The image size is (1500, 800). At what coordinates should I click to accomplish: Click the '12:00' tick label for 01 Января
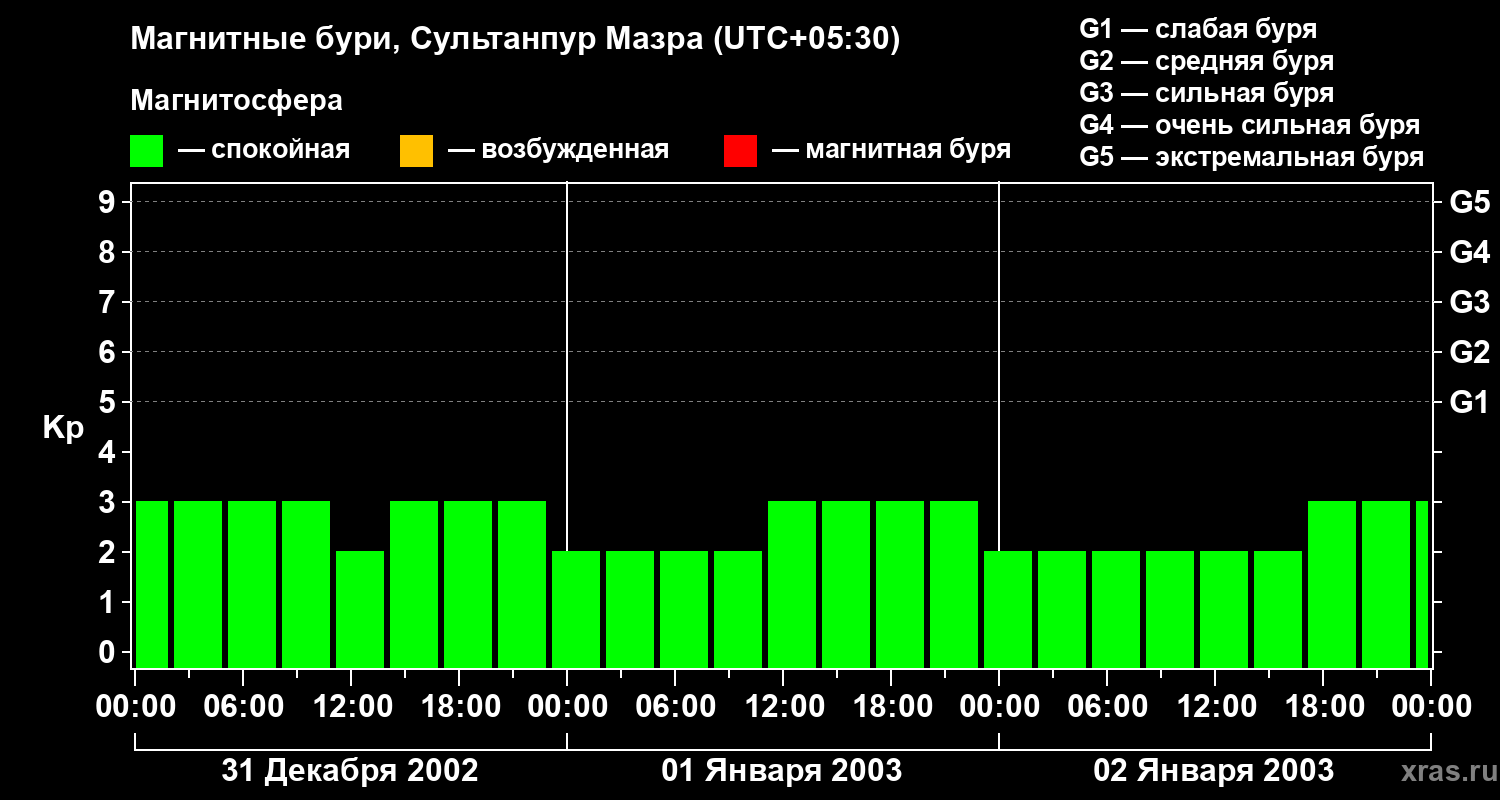[x=783, y=707]
